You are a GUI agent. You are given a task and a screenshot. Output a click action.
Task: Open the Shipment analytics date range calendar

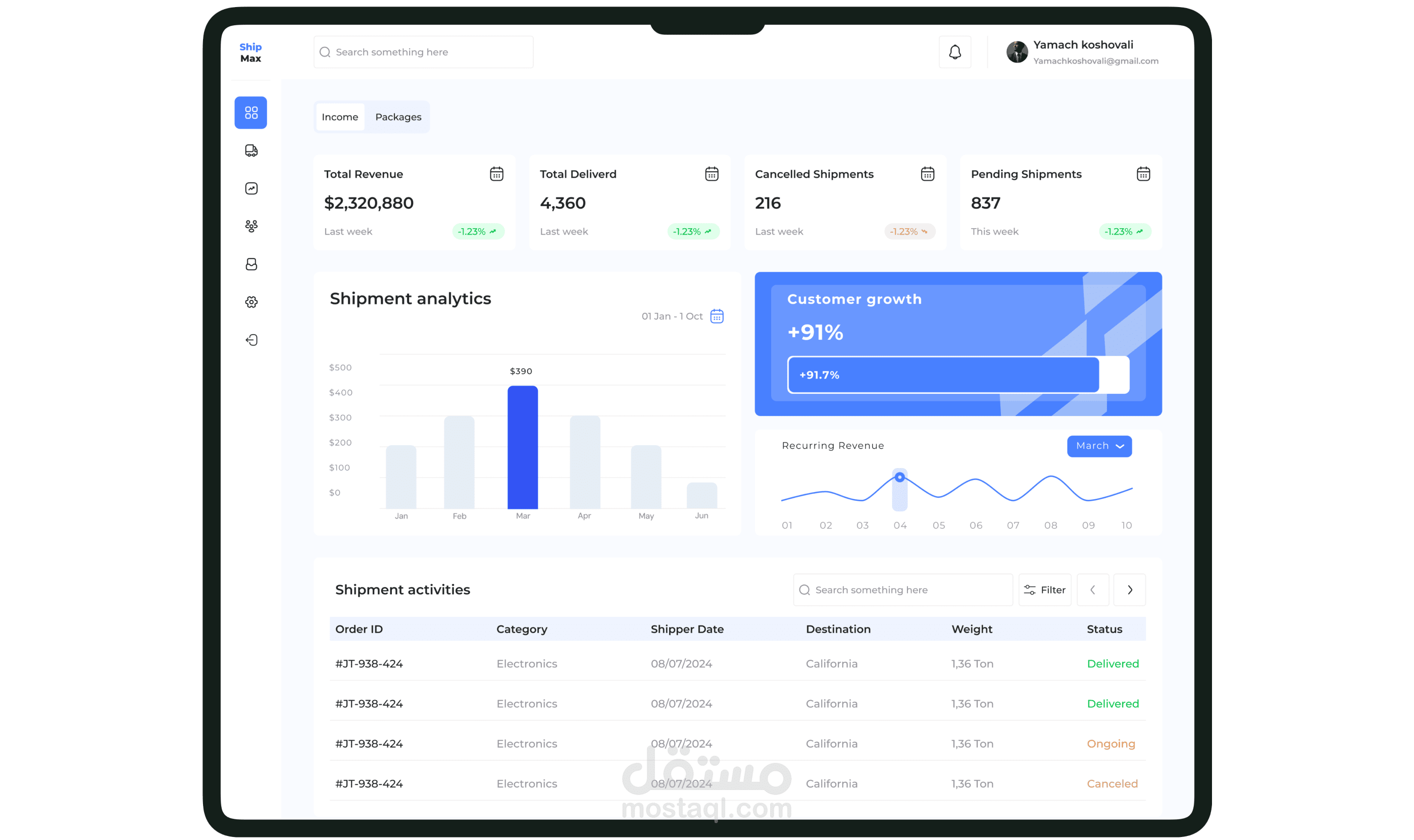click(x=717, y=316)
